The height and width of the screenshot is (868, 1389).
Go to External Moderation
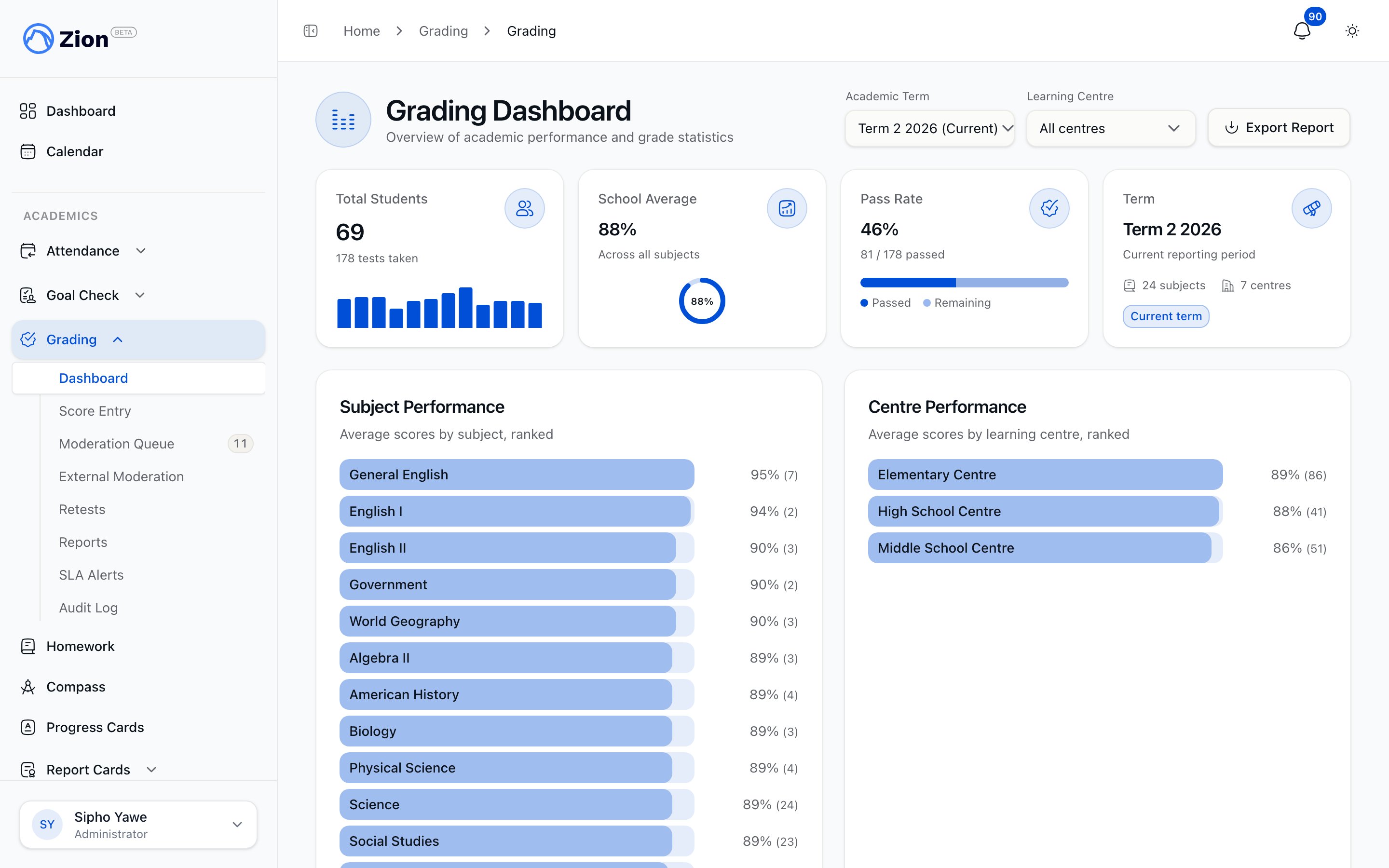pyautogui.click(x=121, y=476)
